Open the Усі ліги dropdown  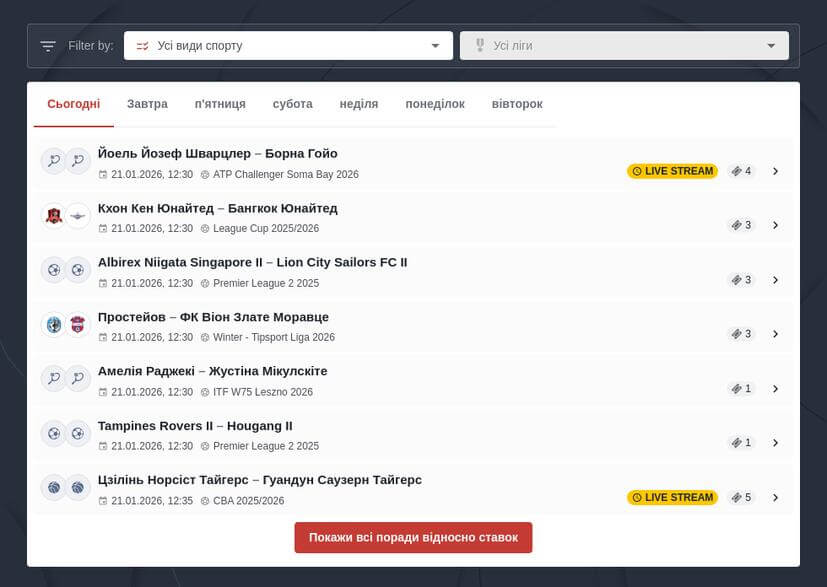pos(624,46)
